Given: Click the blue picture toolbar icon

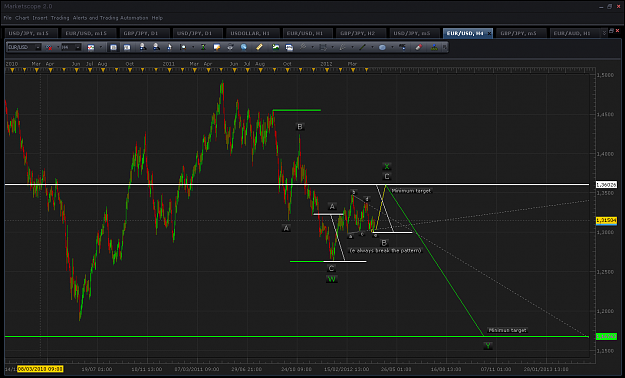Looking at the screenshot, I should tap(289, 47).
